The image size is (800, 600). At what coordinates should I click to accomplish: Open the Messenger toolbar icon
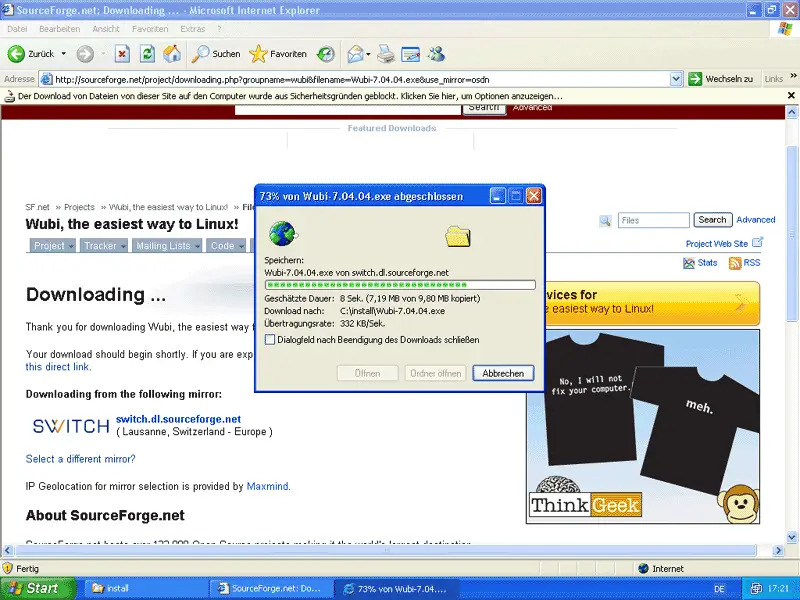(x=436, y=54)
